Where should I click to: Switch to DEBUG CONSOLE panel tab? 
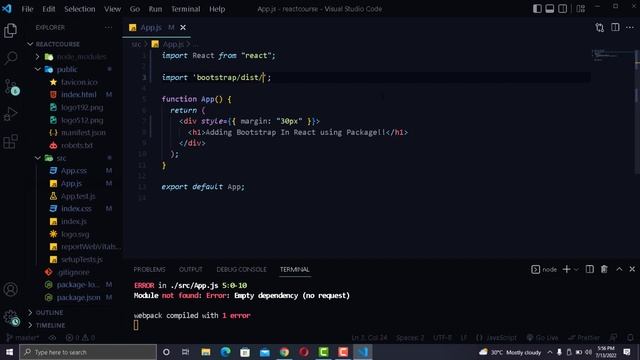pos(241,269)
